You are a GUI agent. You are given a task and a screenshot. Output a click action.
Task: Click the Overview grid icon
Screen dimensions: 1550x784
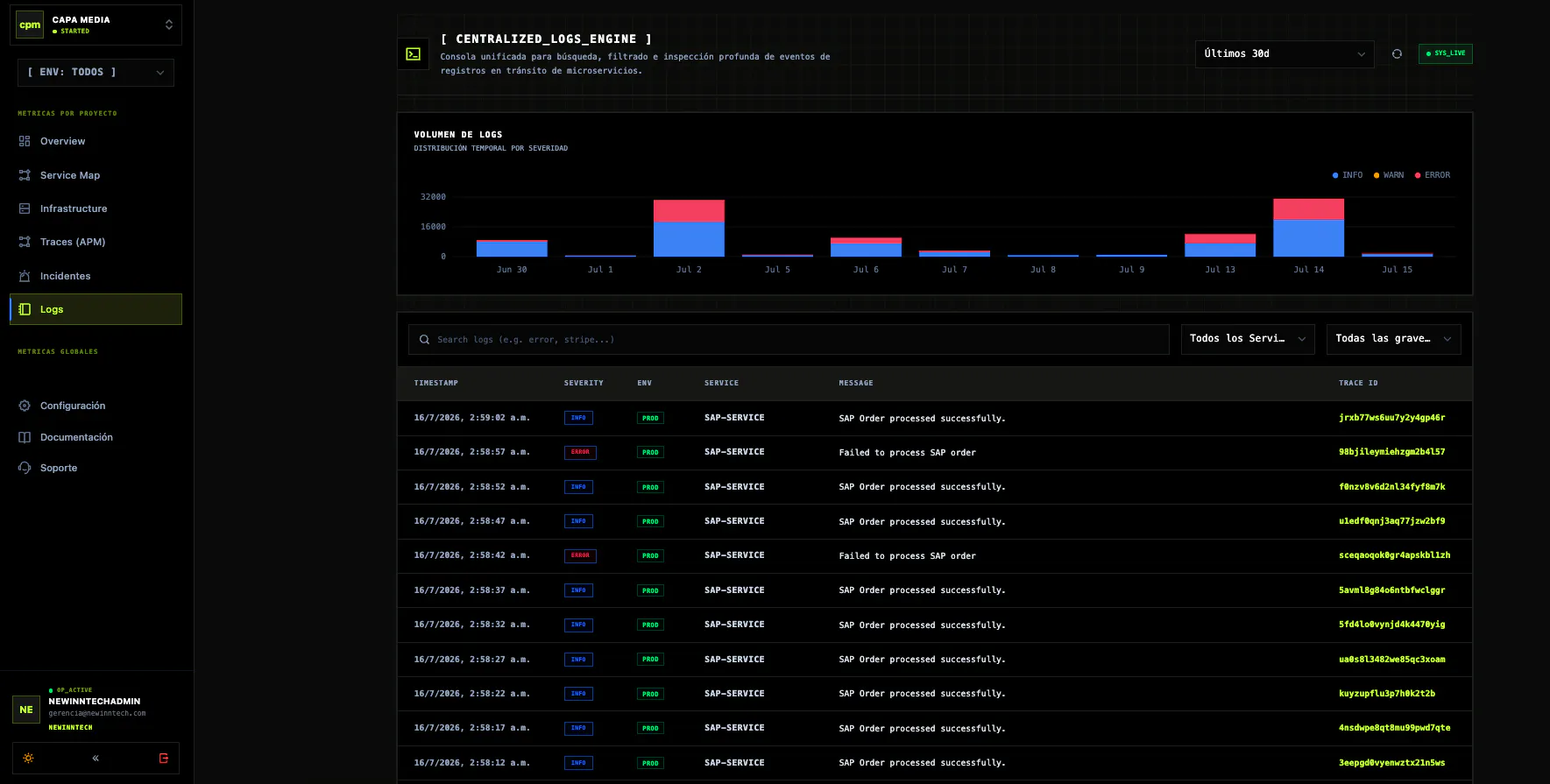(x=25, y=141)
